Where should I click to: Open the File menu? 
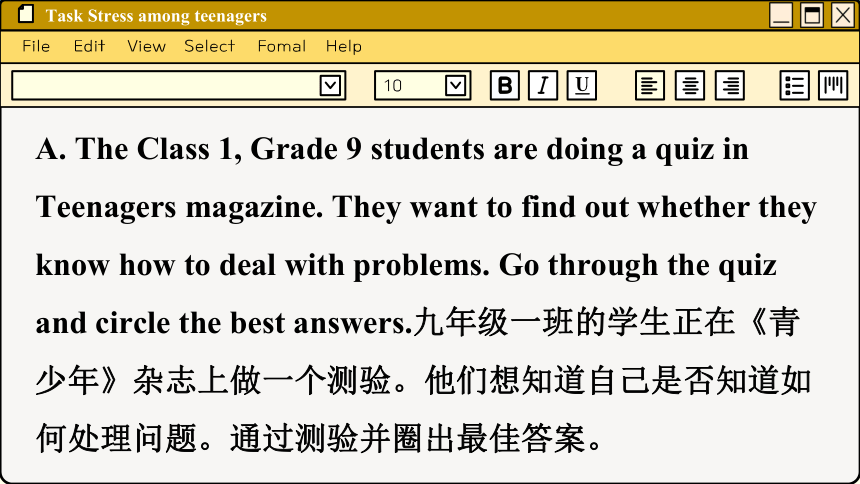[x=36, y=46]
